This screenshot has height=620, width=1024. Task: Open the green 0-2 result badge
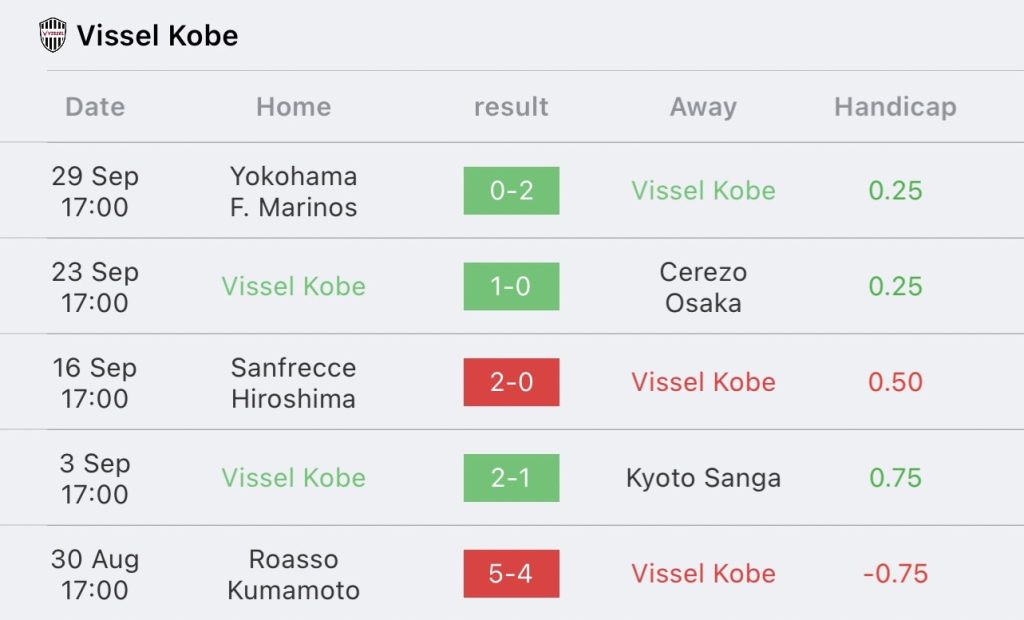[511, 191]
